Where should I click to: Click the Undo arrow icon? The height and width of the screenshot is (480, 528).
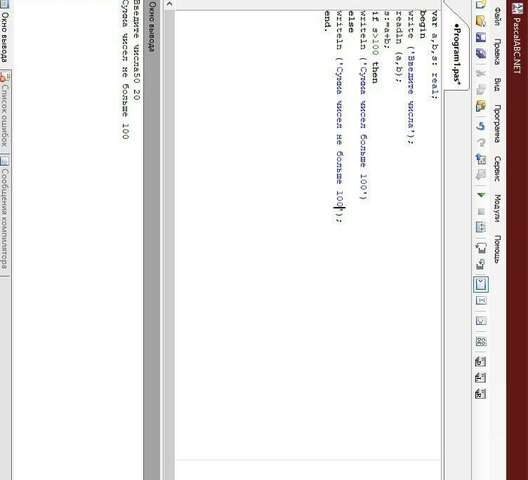(x=481, y=126)
